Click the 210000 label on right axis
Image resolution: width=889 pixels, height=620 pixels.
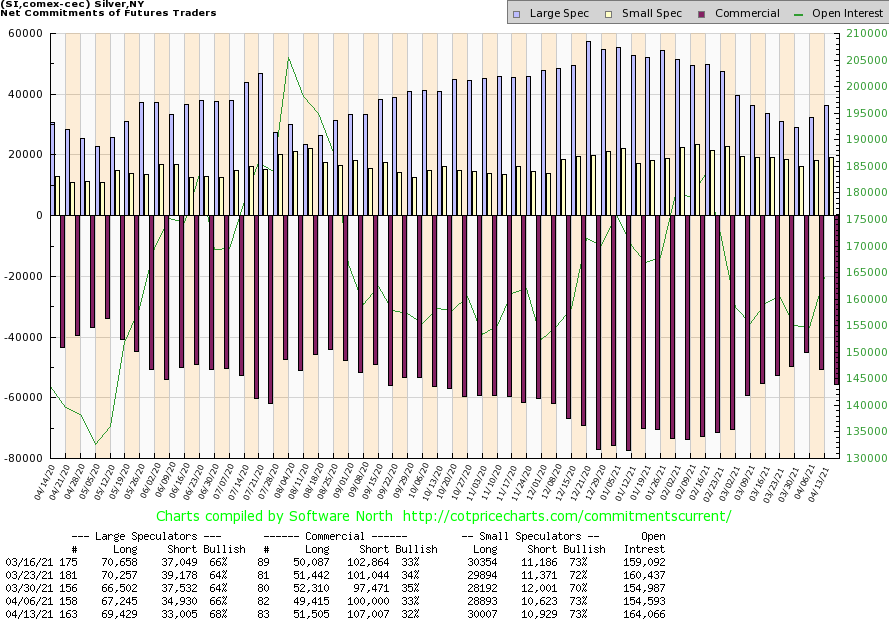859,33
